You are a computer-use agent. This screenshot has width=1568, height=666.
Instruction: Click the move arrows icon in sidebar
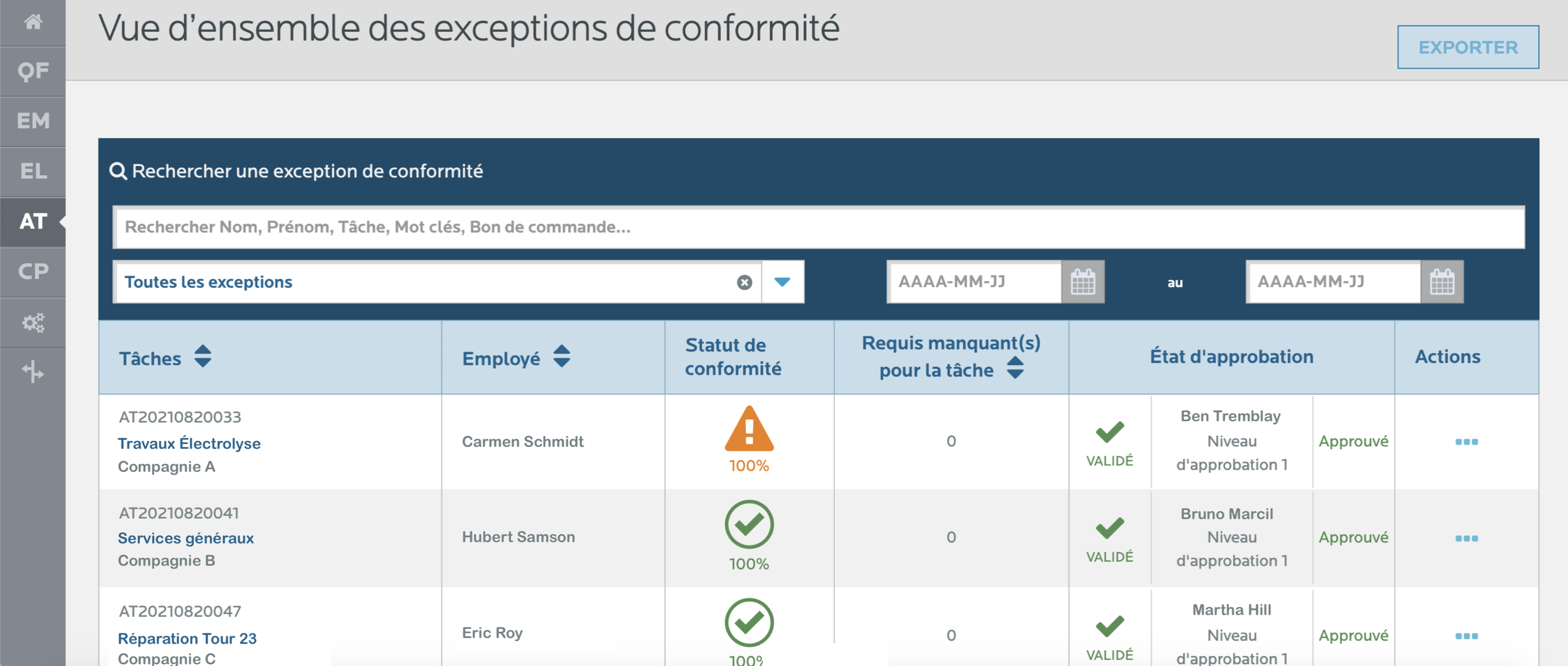coord(33,372)
